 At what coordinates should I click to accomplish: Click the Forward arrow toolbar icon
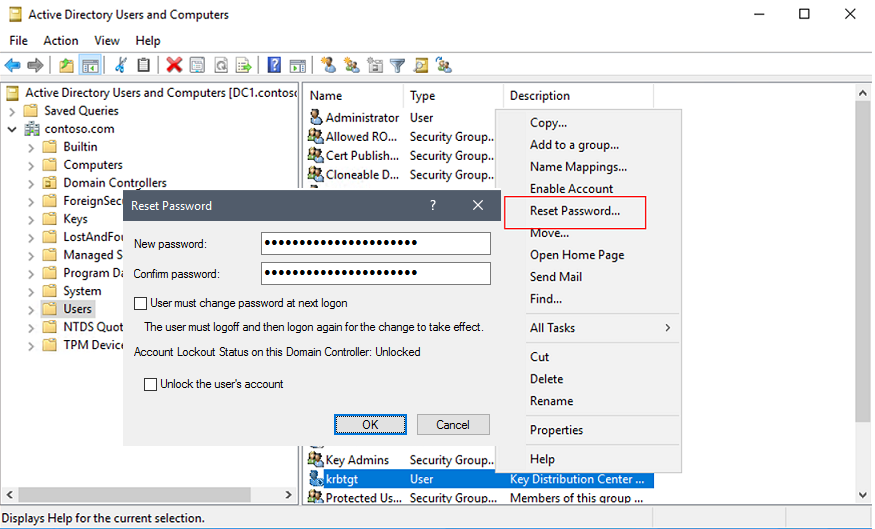[x=35, y=66]
